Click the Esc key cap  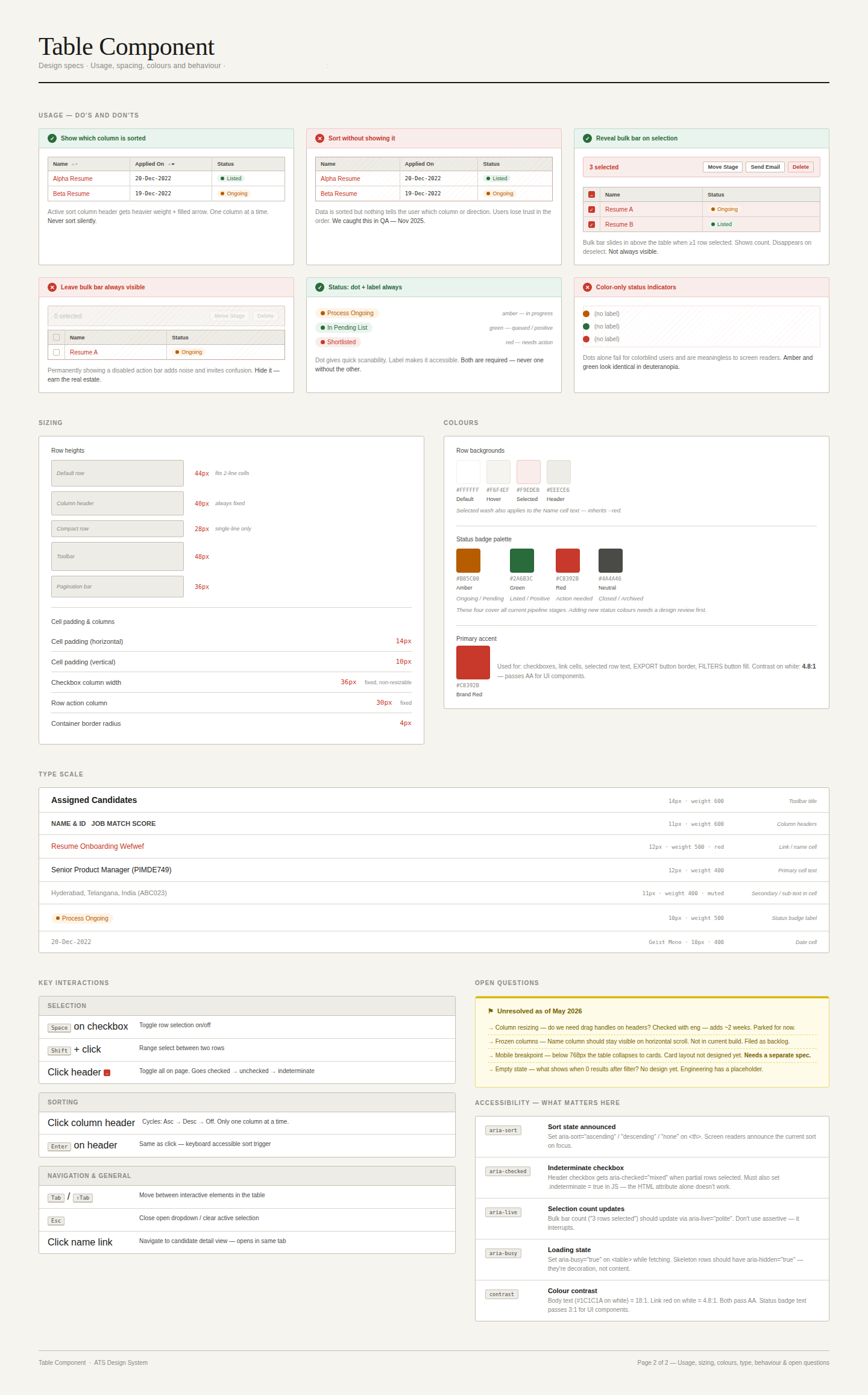coord(56,1221)
